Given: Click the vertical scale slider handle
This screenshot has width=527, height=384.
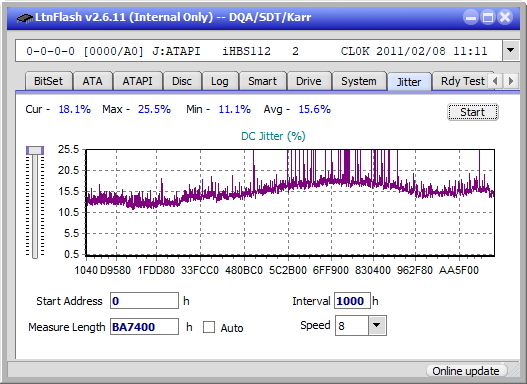Looking at the screenshot, I should tap(35, 150).
